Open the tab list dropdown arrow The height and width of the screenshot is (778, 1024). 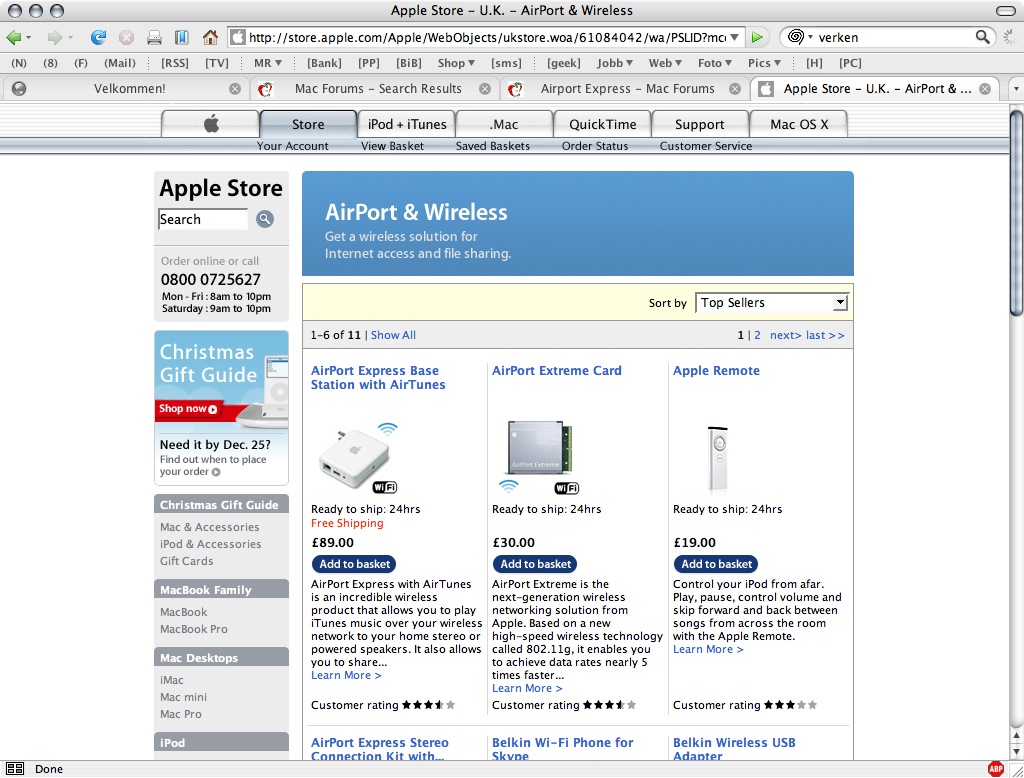pos(1016,89)
